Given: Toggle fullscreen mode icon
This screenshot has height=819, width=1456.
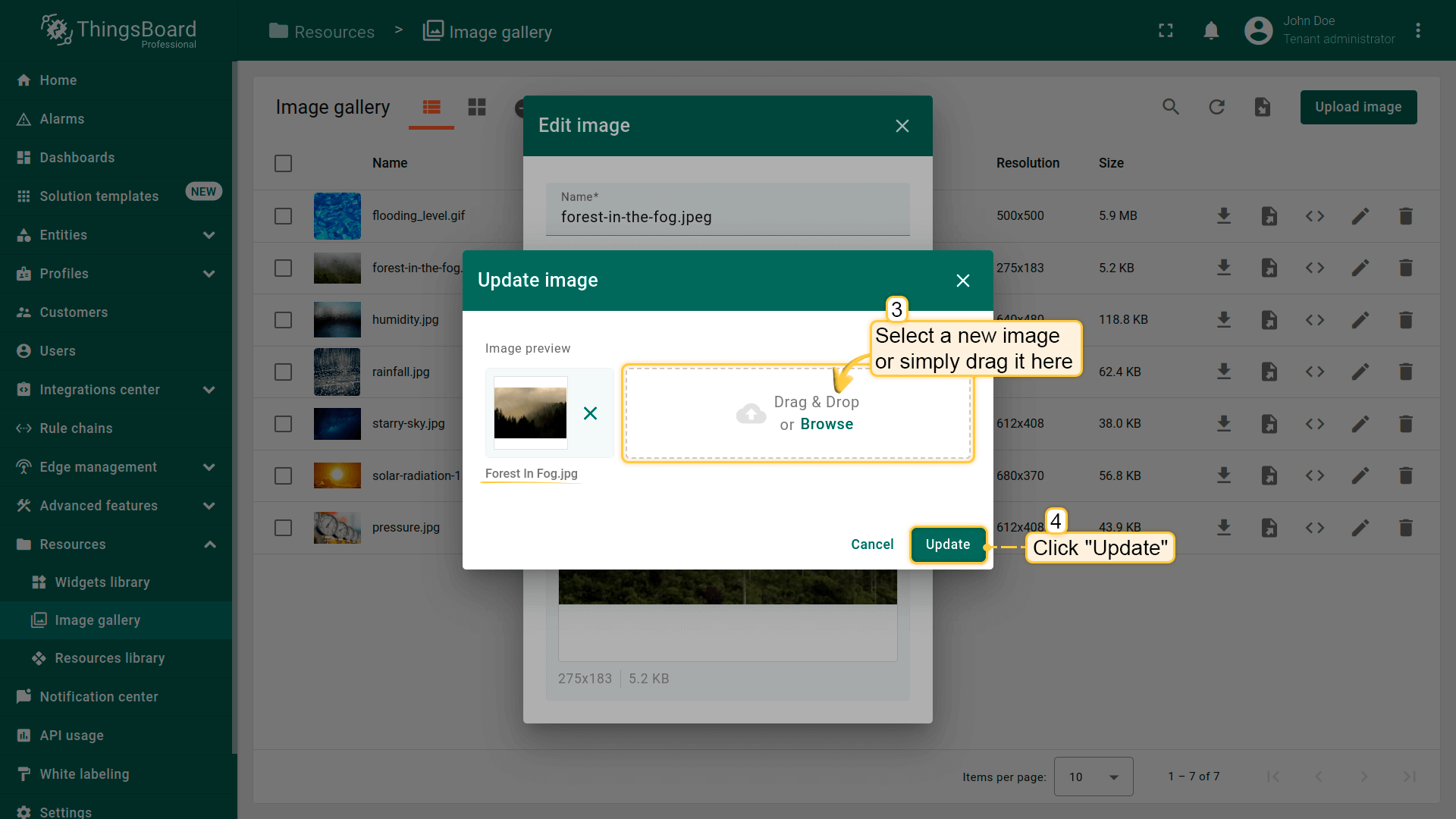Looking at the screenshot, I should point(1166,31).
